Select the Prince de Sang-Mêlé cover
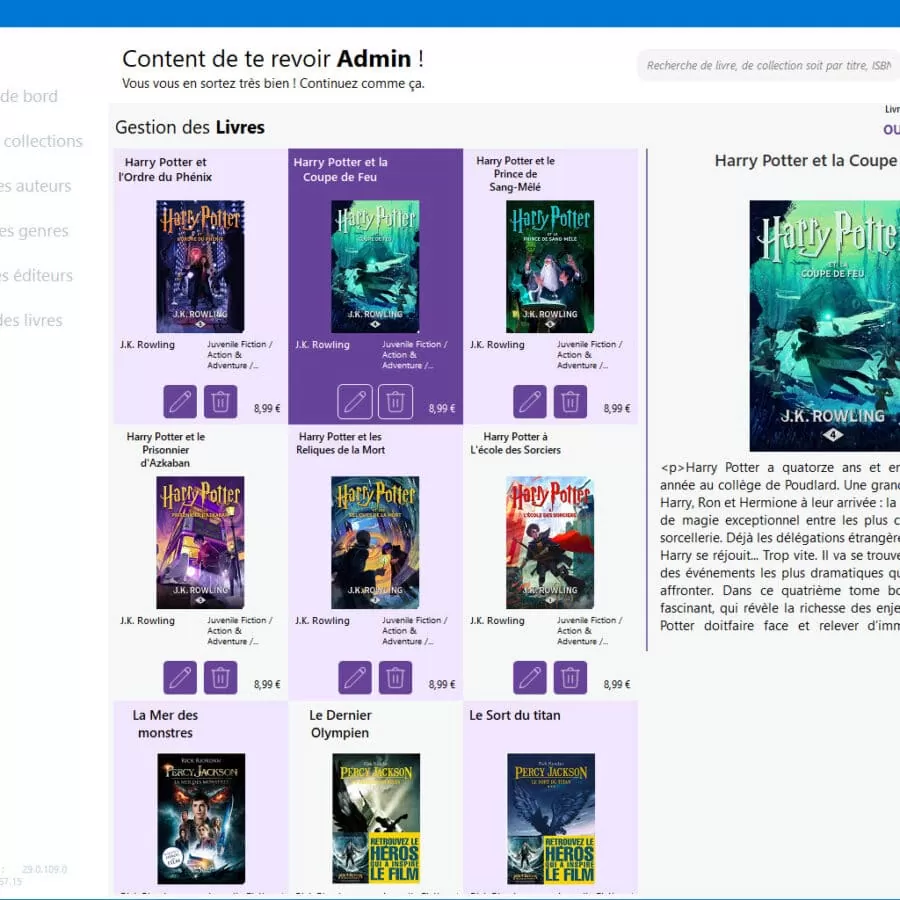900x900 pixels. [550, 266]
